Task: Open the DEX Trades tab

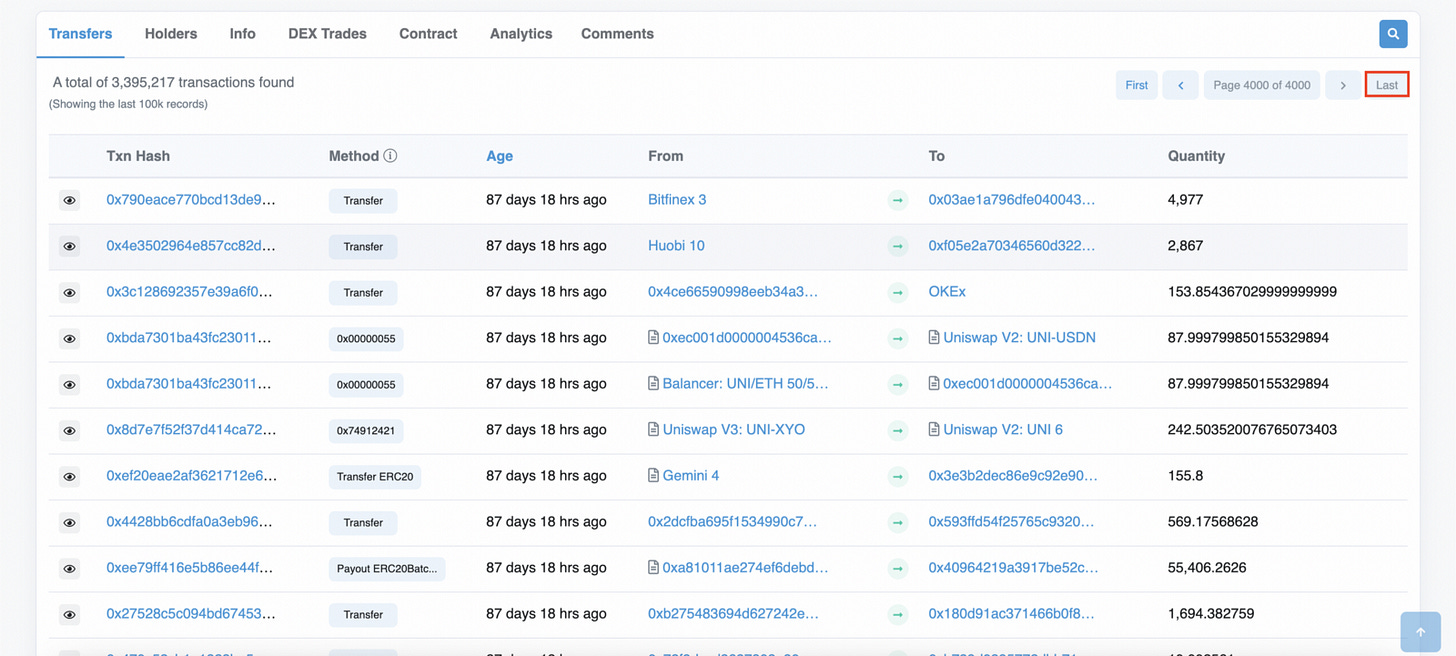Action: (327, 34)
